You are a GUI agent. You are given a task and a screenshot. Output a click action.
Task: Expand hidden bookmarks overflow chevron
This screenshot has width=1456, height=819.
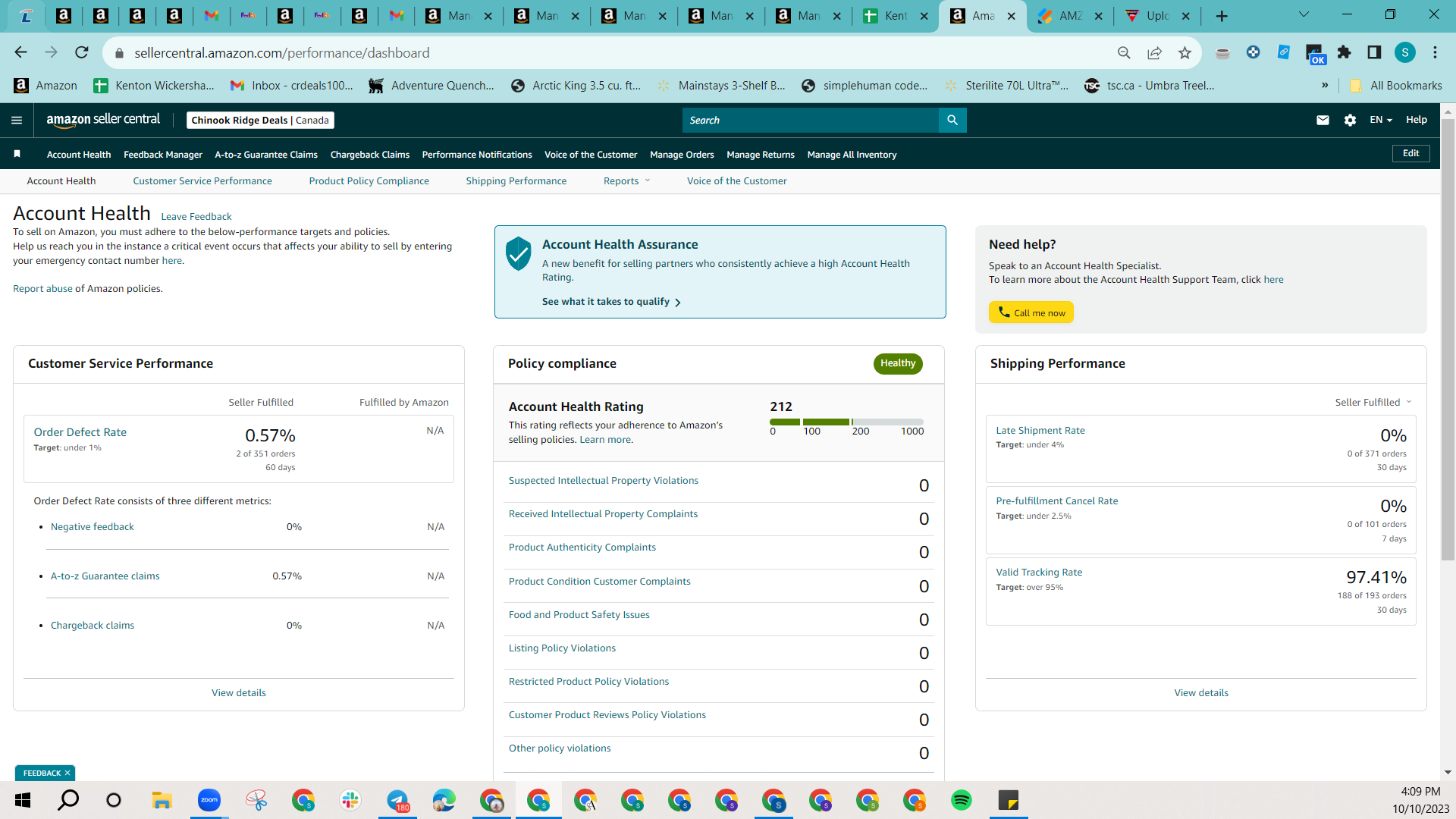(x=1325, y=85)
